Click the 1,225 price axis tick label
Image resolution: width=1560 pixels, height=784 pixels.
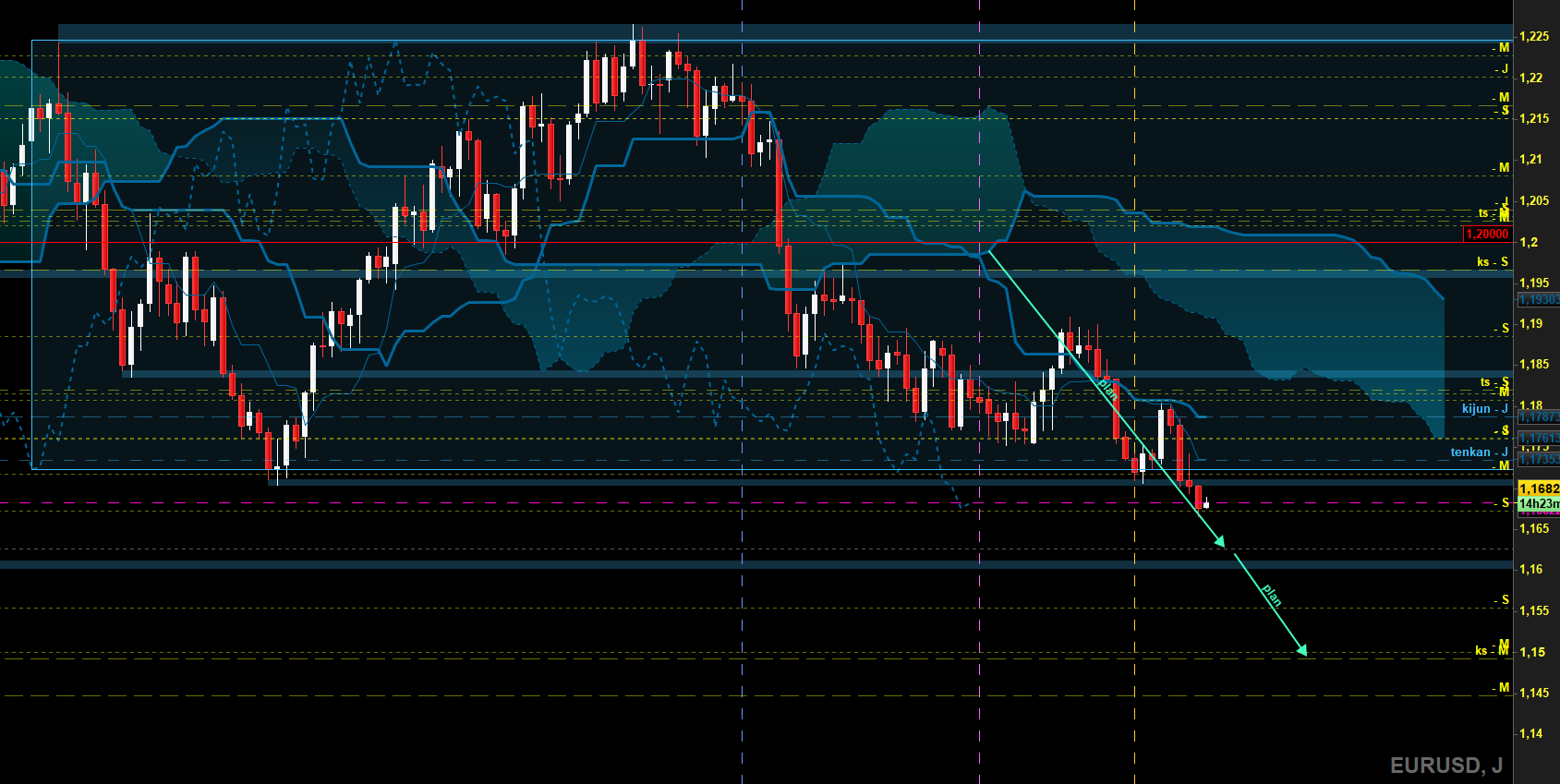pos(1534,37)
